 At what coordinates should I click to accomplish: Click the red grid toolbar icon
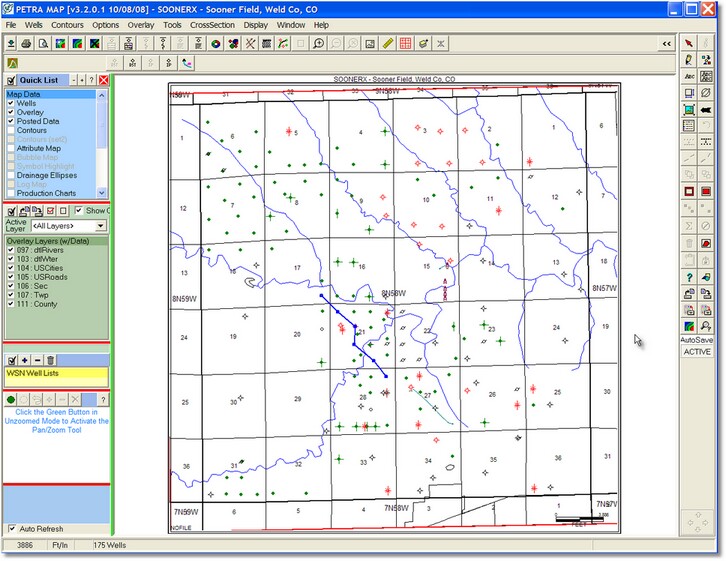405,44
